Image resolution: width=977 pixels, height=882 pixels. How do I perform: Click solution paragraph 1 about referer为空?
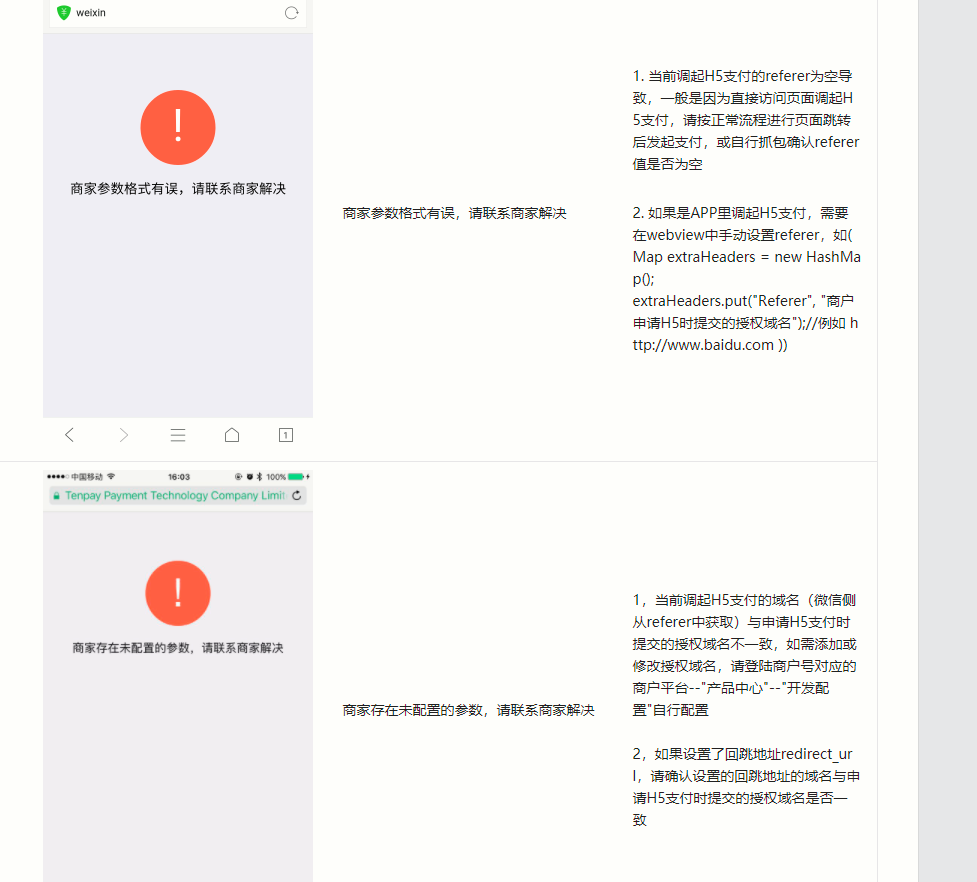click(746, 120)
